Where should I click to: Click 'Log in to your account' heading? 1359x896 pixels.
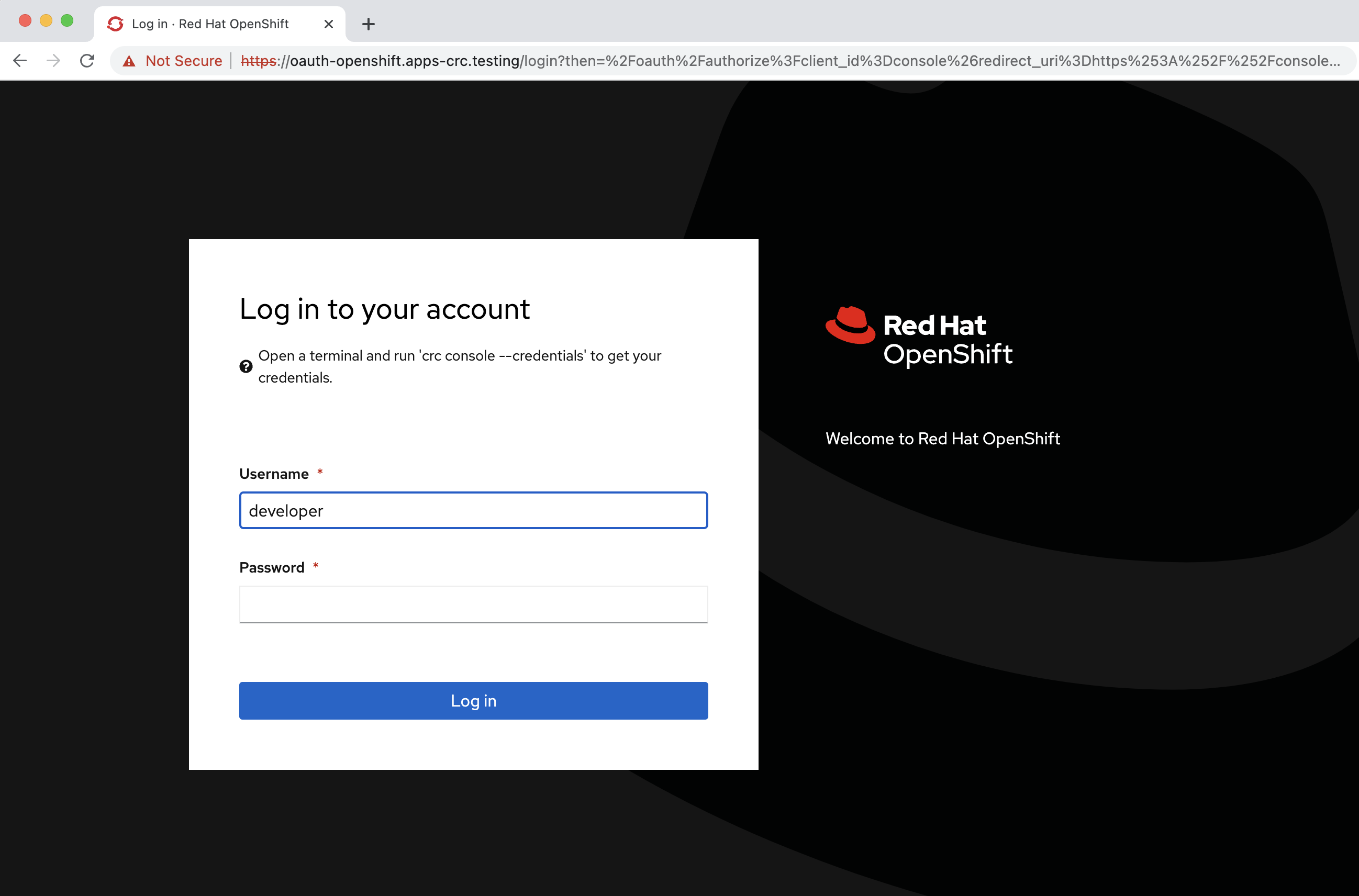tap(385, 310)
